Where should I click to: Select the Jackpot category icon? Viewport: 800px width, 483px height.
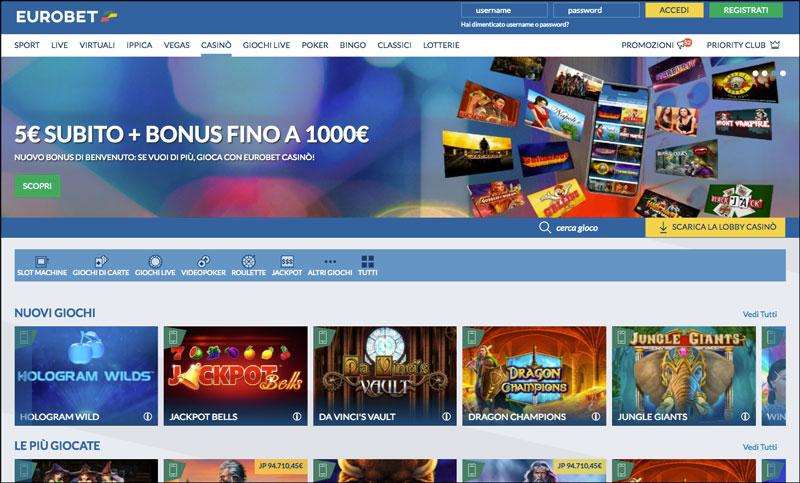pyautogui.click(x=287, y=262)
